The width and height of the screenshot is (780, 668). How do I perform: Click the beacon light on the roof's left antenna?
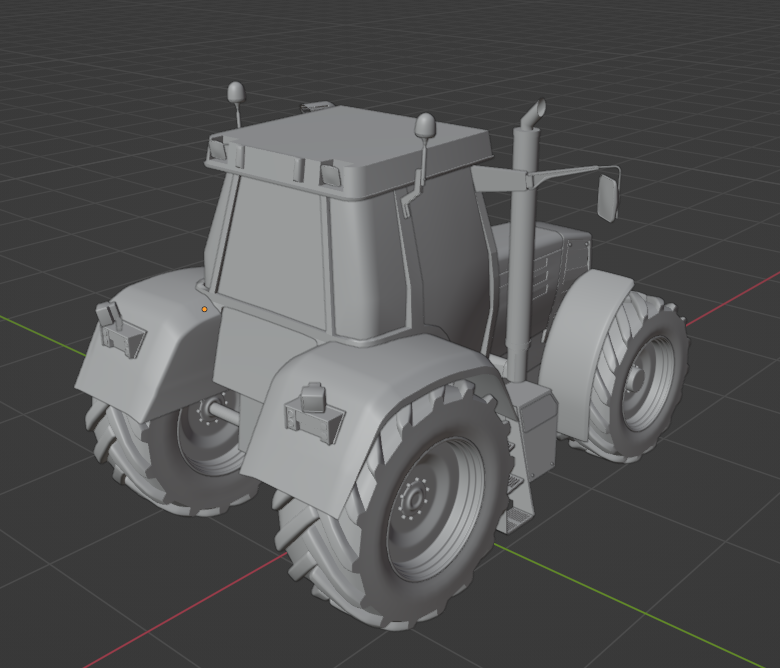click(236, 93)
